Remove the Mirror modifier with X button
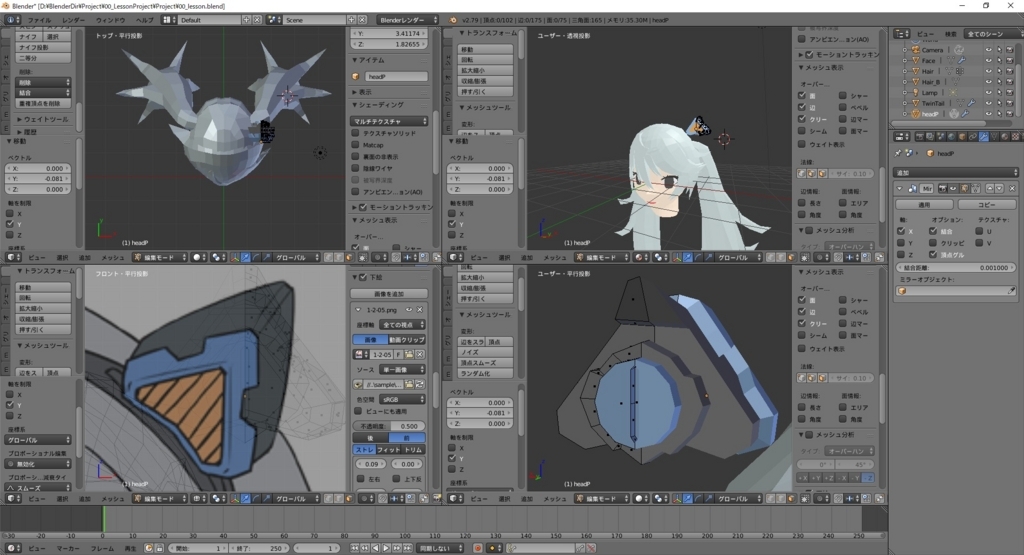Viewport: 1024px width, 555px height. pos(1012,188)
